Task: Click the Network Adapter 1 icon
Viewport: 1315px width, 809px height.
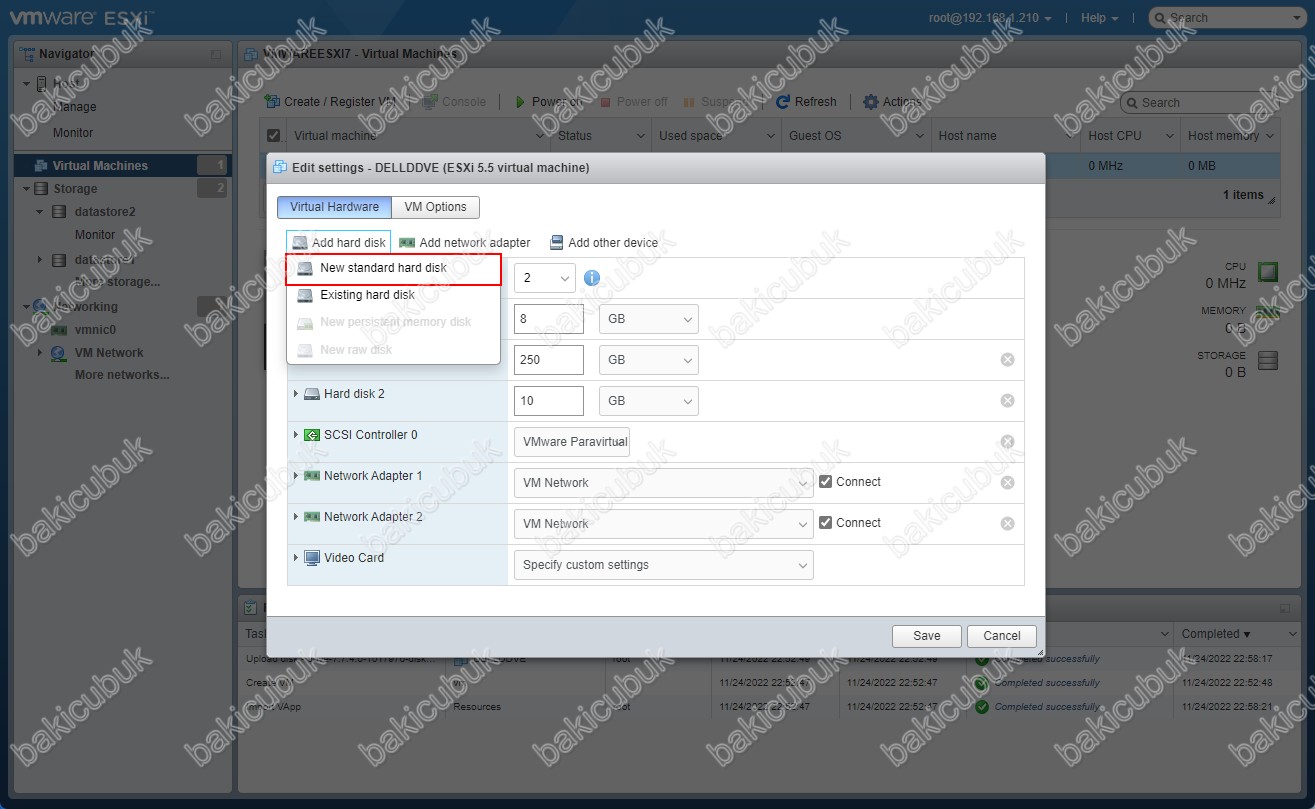Action: [312, 476]
